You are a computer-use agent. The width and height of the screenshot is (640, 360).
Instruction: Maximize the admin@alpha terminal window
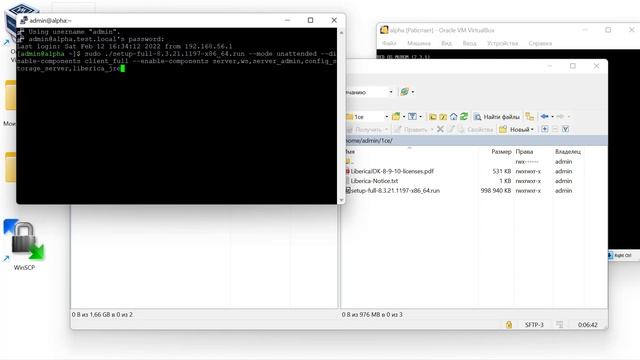(x=310, y=20)
